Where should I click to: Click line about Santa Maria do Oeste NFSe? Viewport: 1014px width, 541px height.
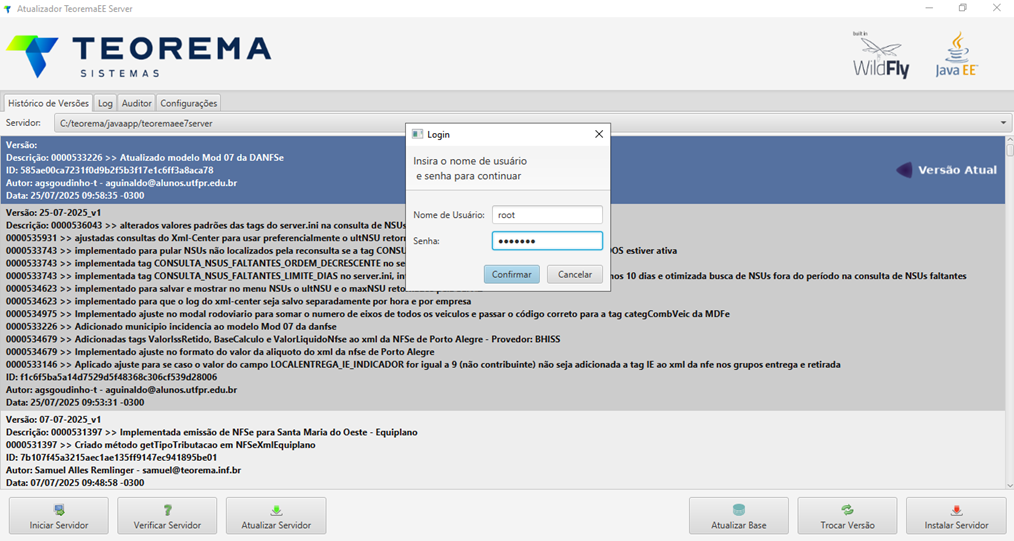(x=211, y=432)
